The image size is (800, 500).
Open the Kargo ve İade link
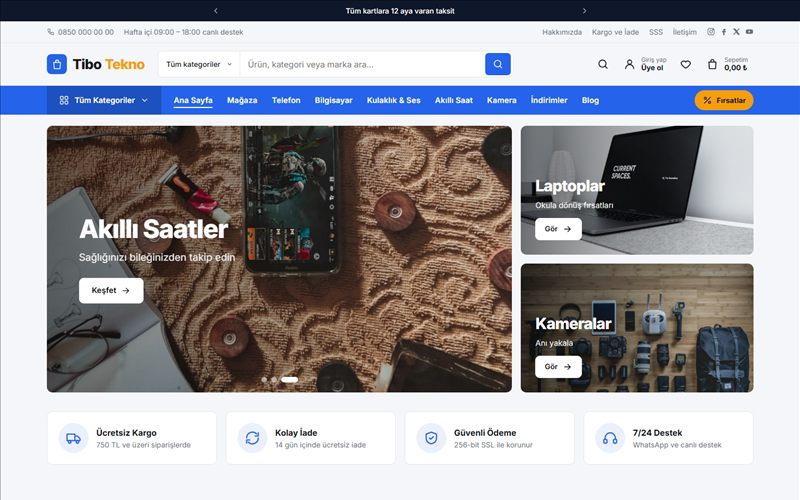(x=615, y=32)
